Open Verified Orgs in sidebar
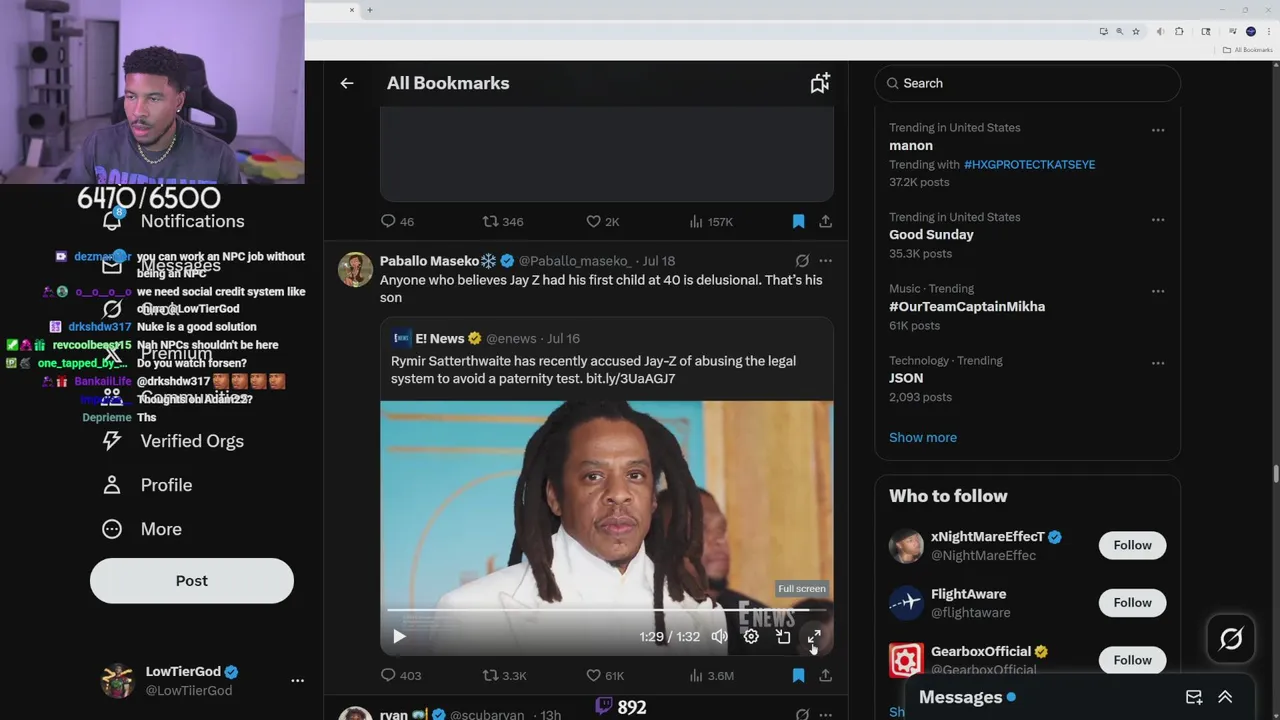The width and height of the screenshot is (1280, 720). pos(173,441)
